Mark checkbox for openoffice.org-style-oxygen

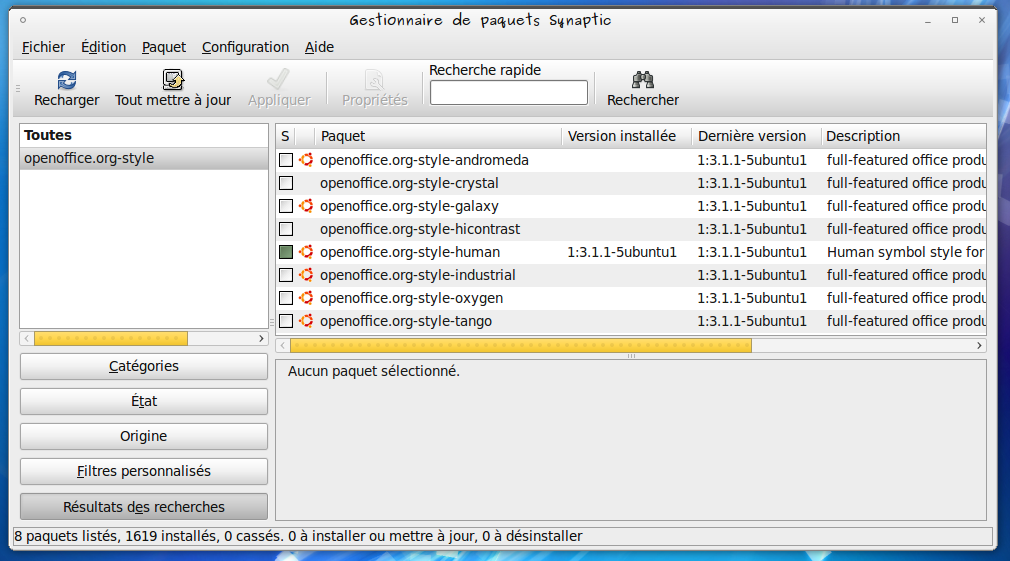286,298
